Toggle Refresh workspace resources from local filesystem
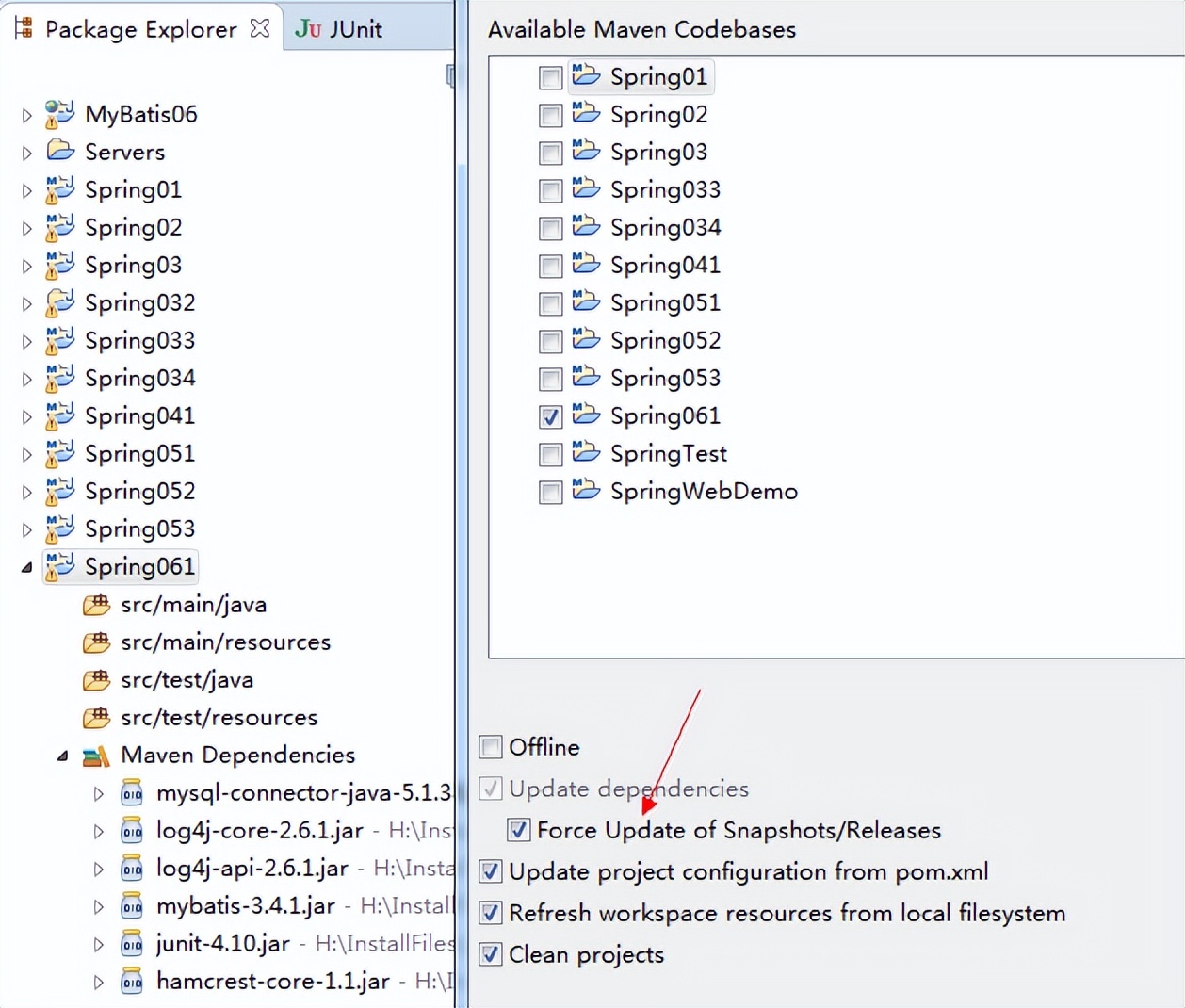Viewport: 1185px width, 1008px height. (491, 913)
